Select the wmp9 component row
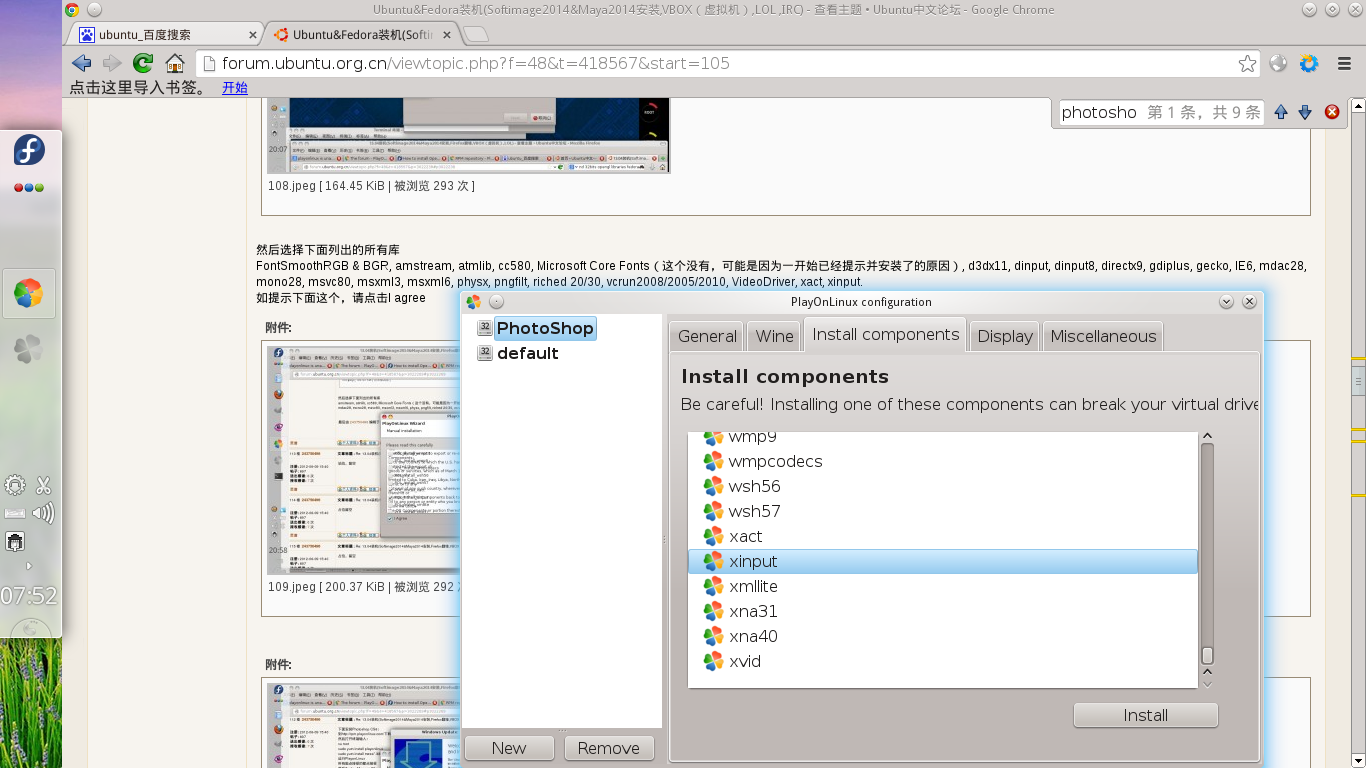Viewport: 1366px width, 768px height. (x=943, y=438)
